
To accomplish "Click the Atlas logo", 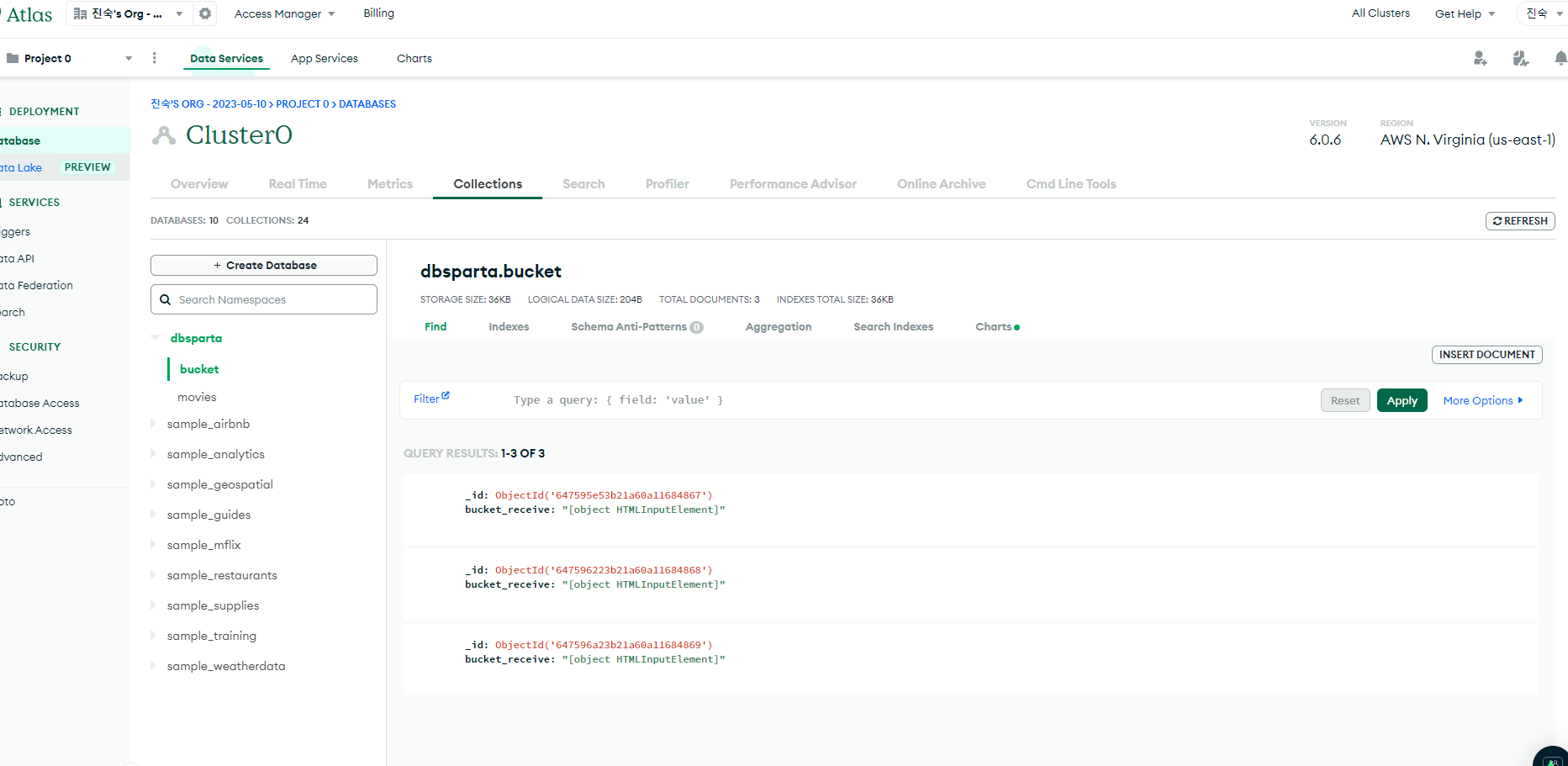I will [28, 14].
